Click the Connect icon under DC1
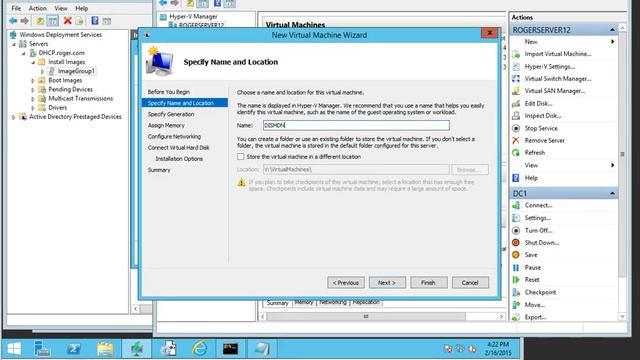Screen dimensions: 640x360 tap(516, 205)
